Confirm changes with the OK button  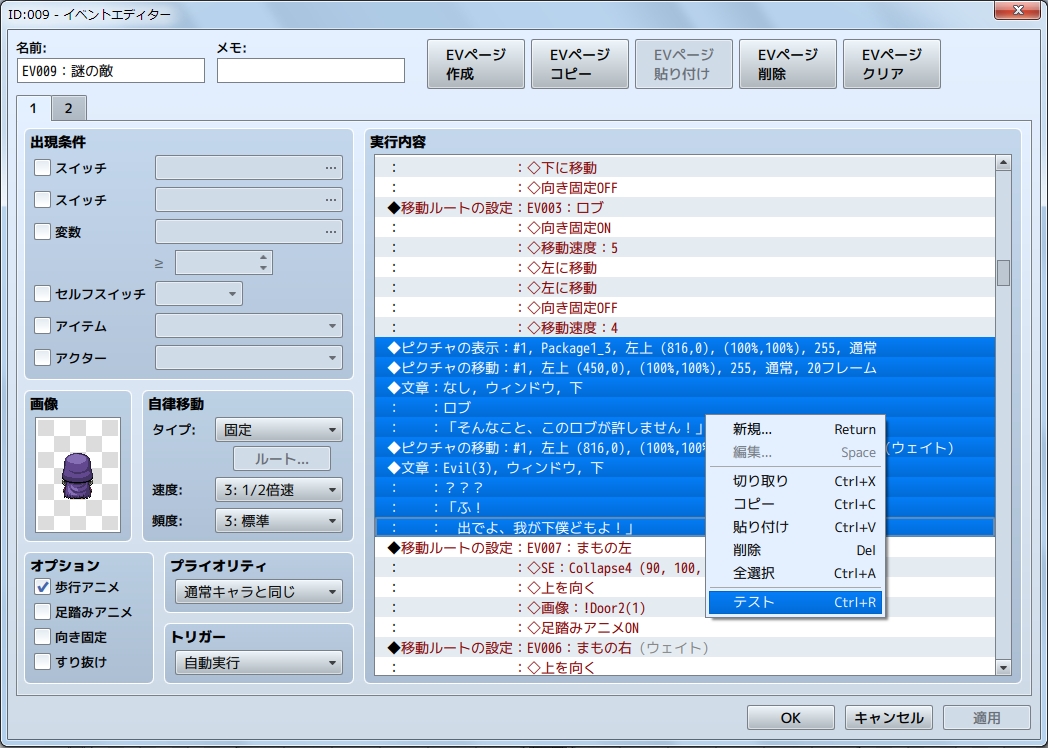tap(790, 717)
